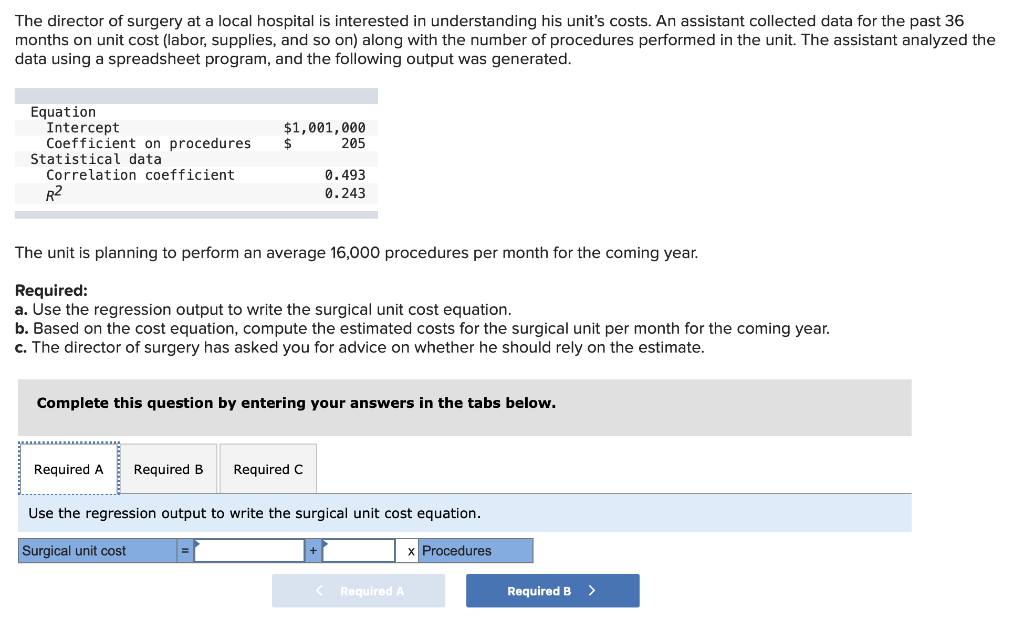This screenshot has width=1024, height=639.
Task: Click the 0.493 correlation value
Action: pyautogui.click(x=345, y=175)
